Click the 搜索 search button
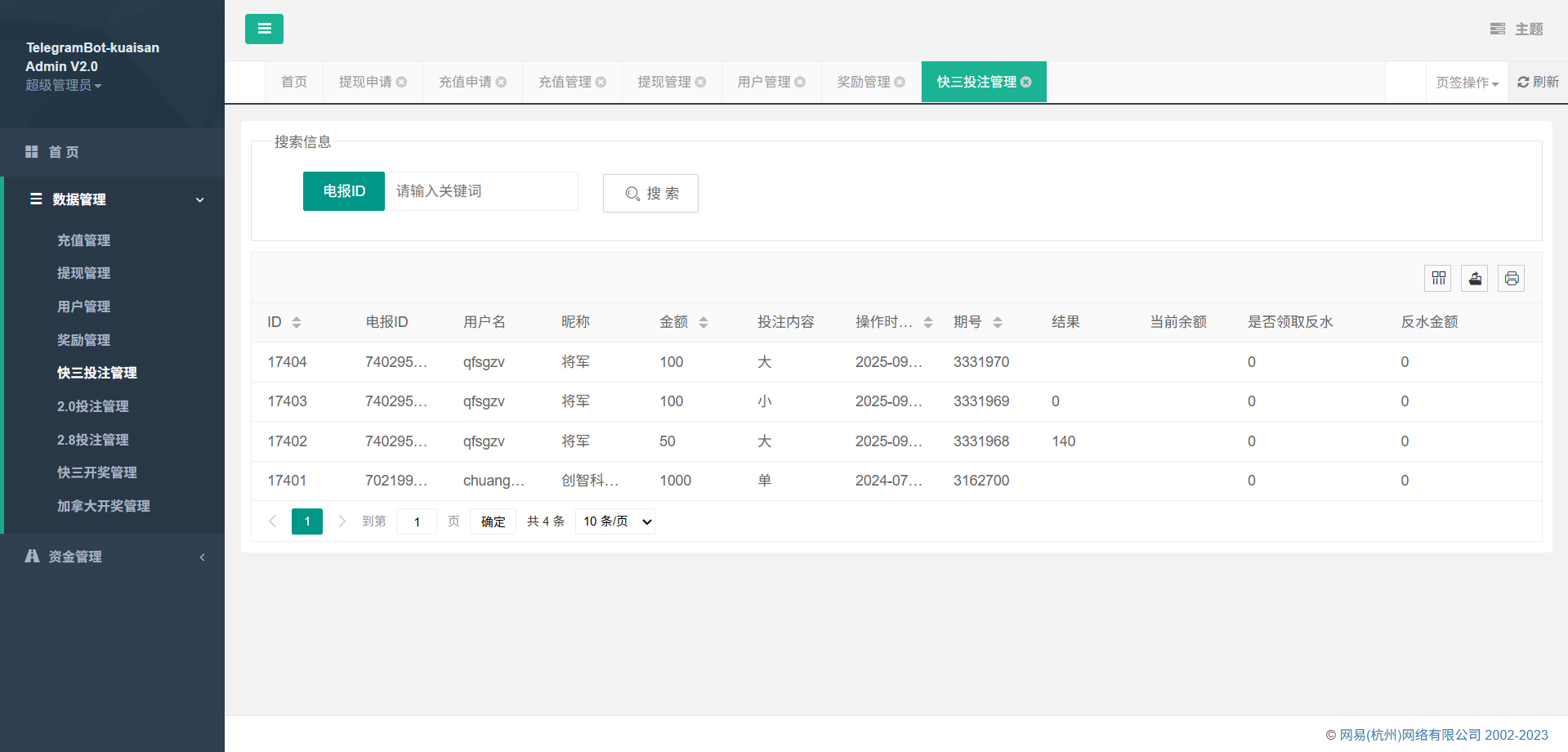Viewport: 1568px width, 752px height. [x=650, y=194]
